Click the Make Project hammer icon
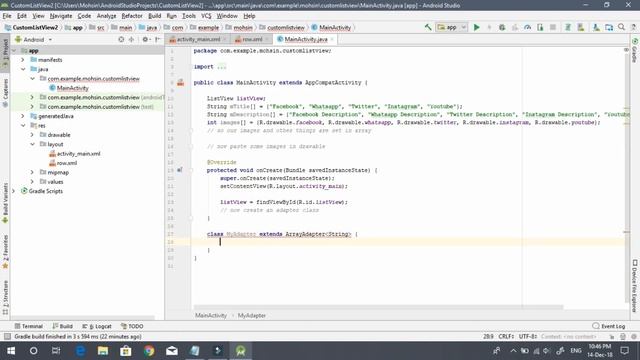 click(x=428, y=27)
